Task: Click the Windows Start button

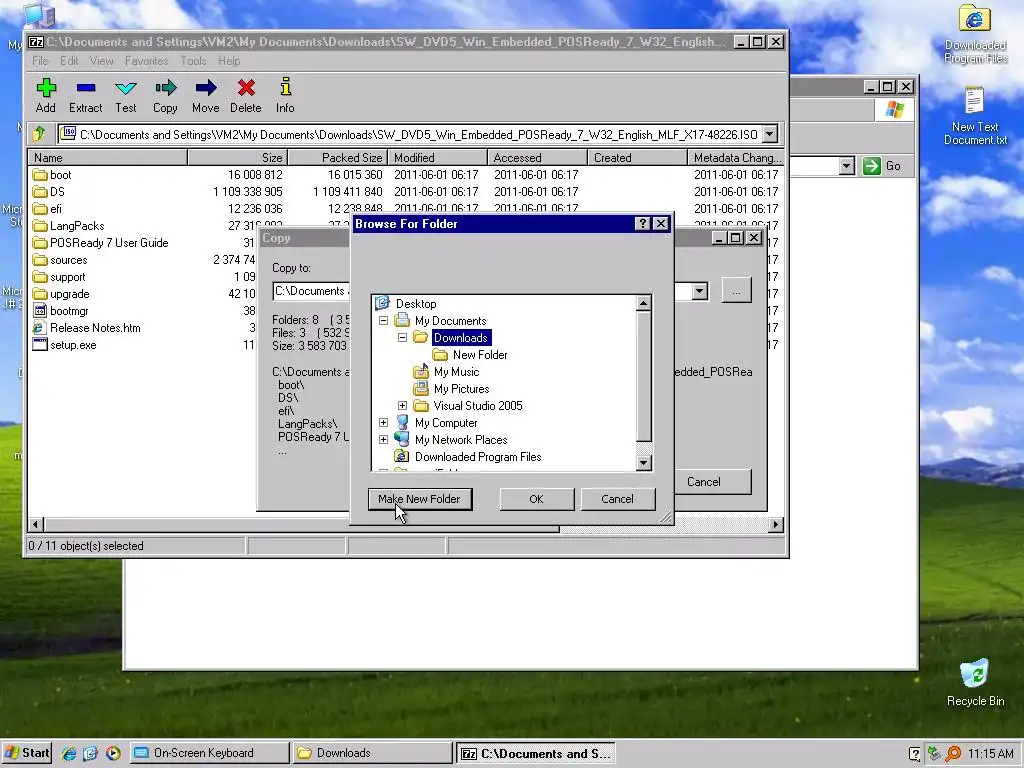Action: 27,753
